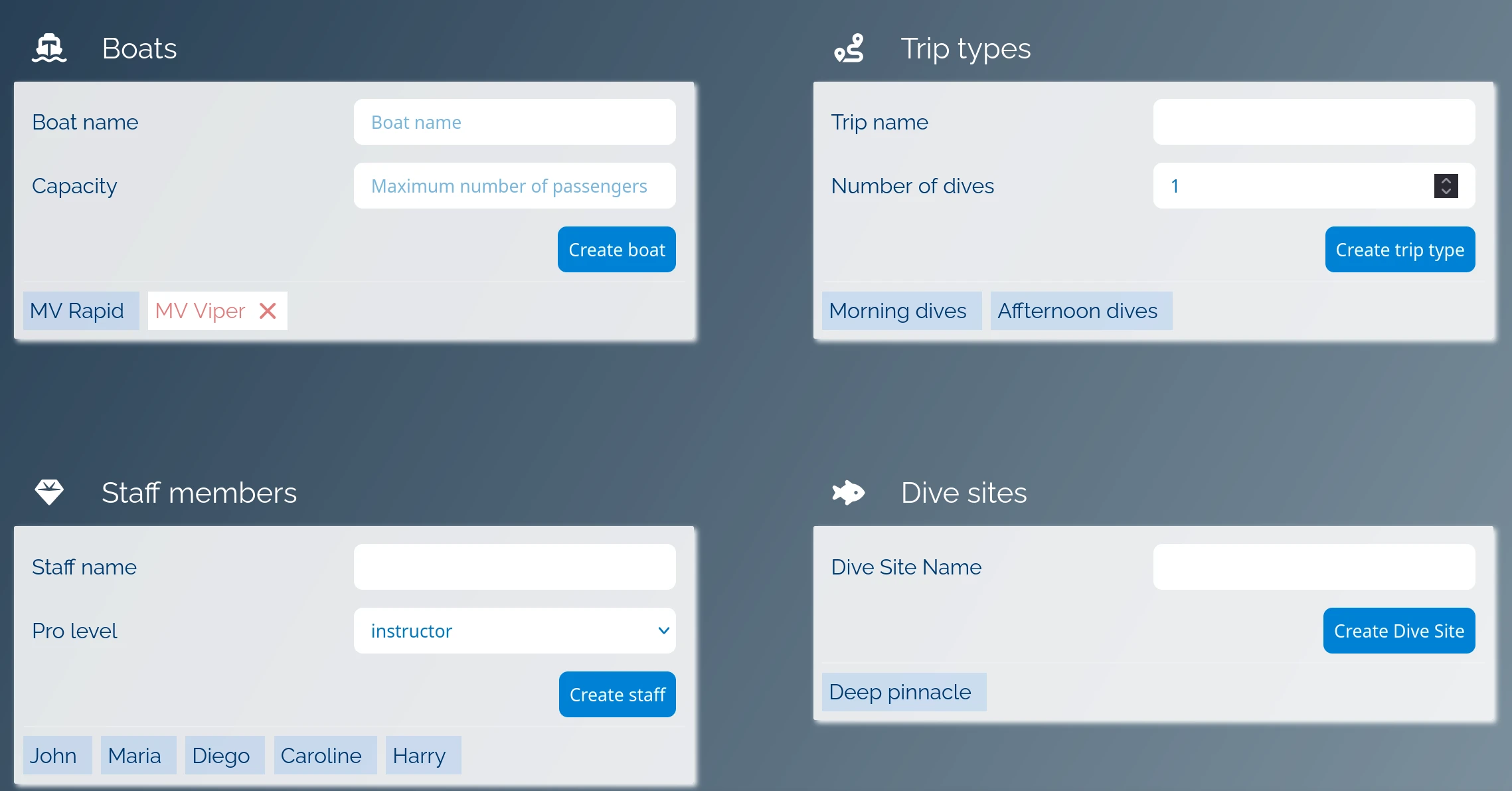The width and height of the screenshot is (1512, 791).
Task: Click the Dive Site Name input
Action: tap(1313, 567)
